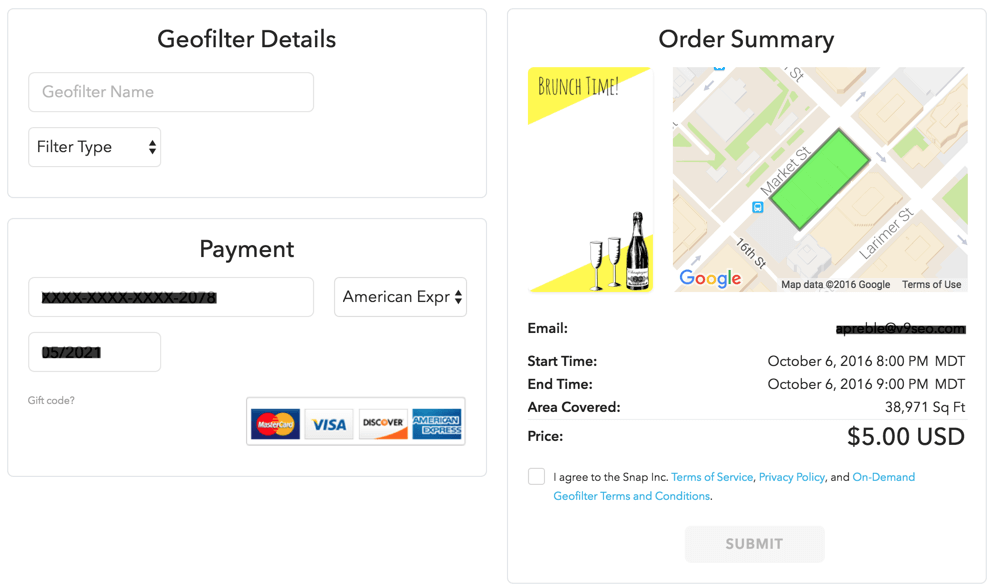Open the Privacy Policy link
This screenshot has height=588, width=994.
tap(791, 477)
